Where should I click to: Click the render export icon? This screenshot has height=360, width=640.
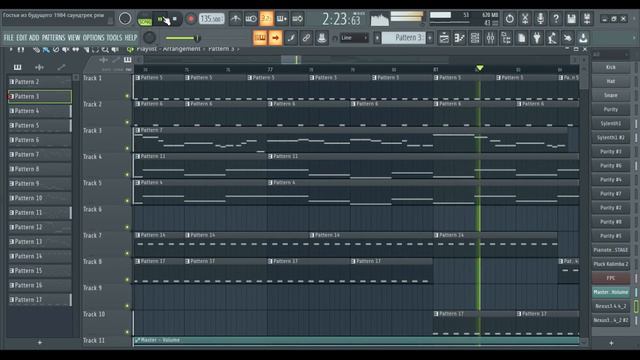coord(587,19)
